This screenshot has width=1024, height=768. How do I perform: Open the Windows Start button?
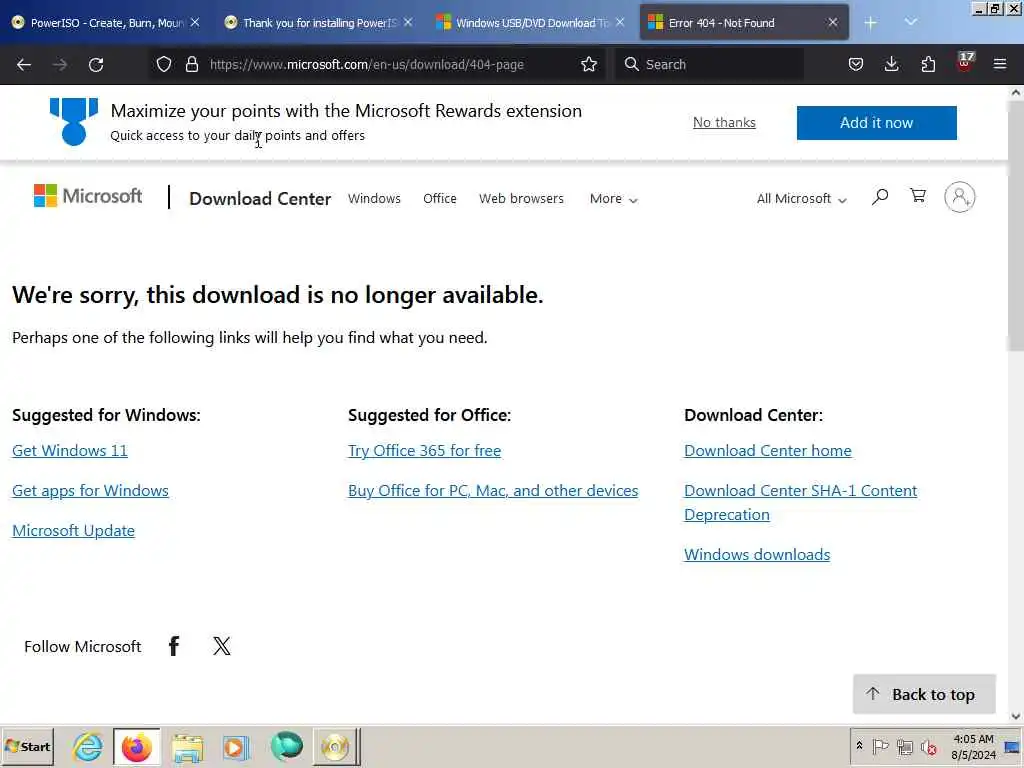(27, 746)
